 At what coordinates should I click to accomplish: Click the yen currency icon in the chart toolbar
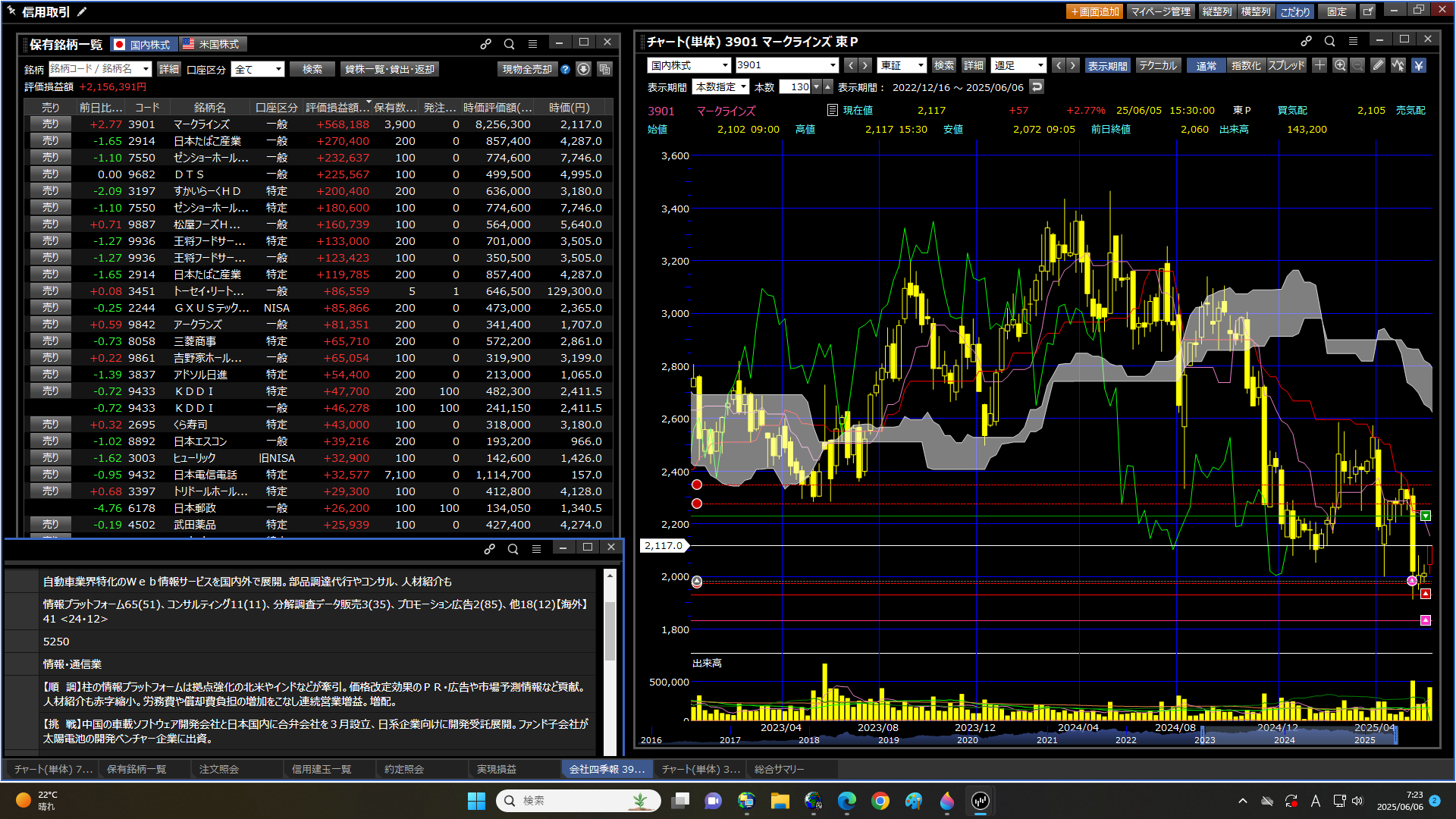tap(1419, 65)
